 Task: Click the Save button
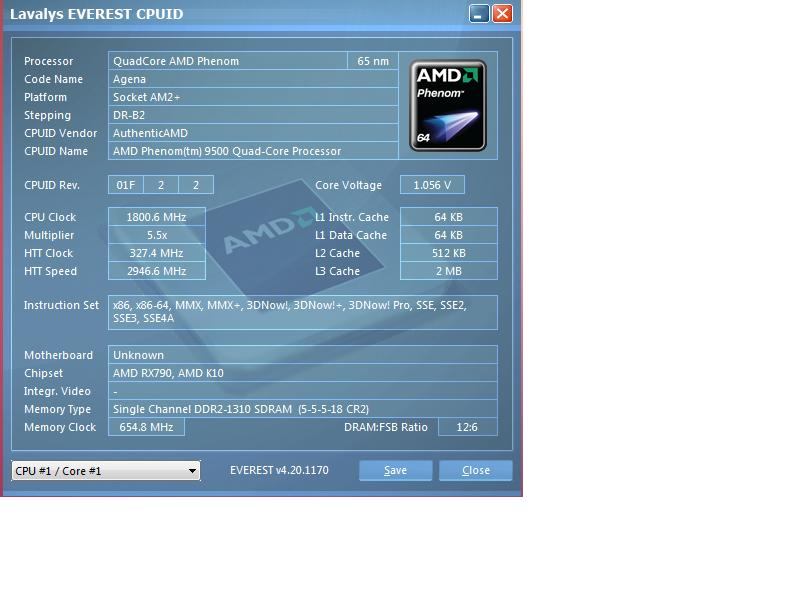pyautogui.click(x=395, y=470)
